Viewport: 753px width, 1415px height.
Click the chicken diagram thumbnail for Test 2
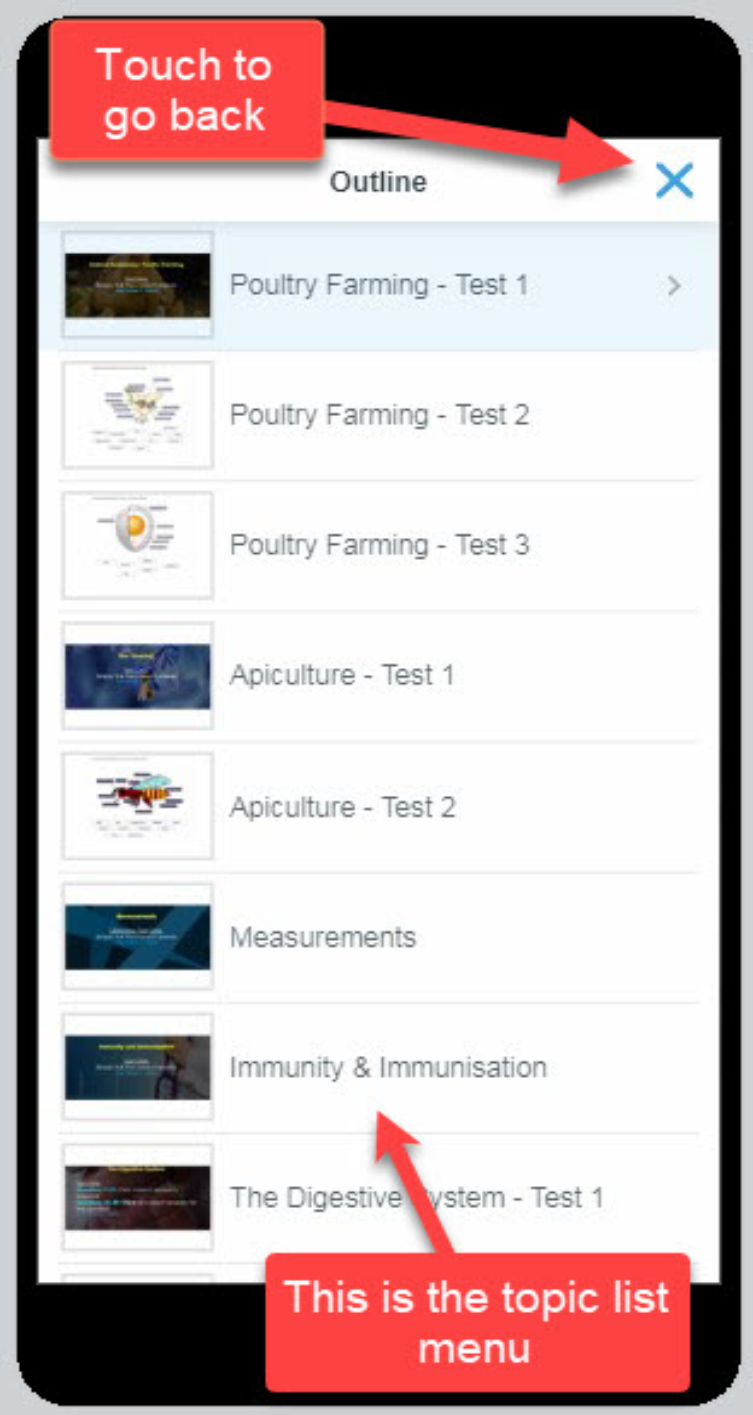(x=138, y=415)
